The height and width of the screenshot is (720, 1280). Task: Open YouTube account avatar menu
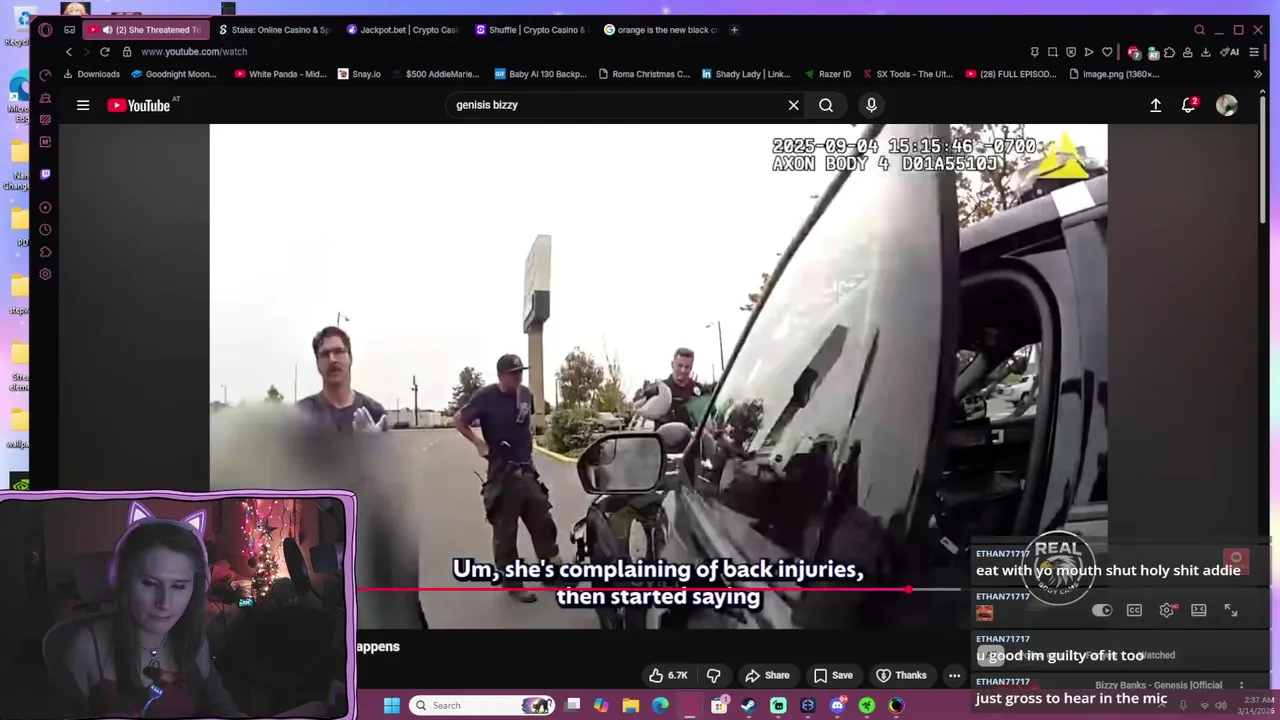1227,105
